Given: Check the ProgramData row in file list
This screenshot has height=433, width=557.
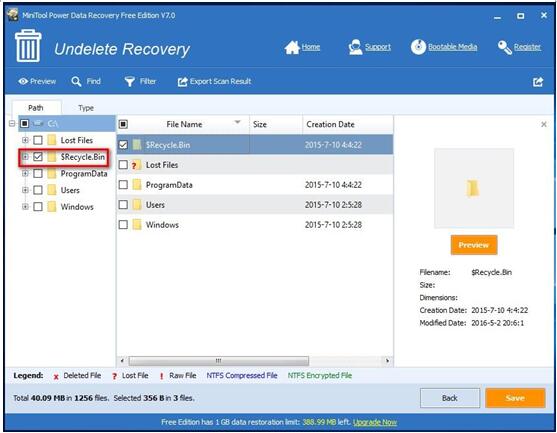Looking at the screenshot, I should pos(123,185).
